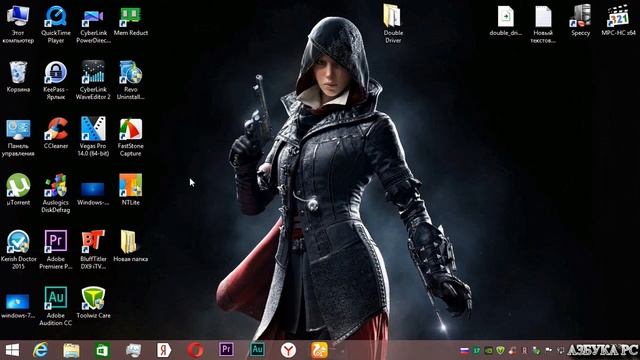Screen dimensions: 640x360
Task: Open the Этот компьютер desktop icon
Action: [18, 24]
